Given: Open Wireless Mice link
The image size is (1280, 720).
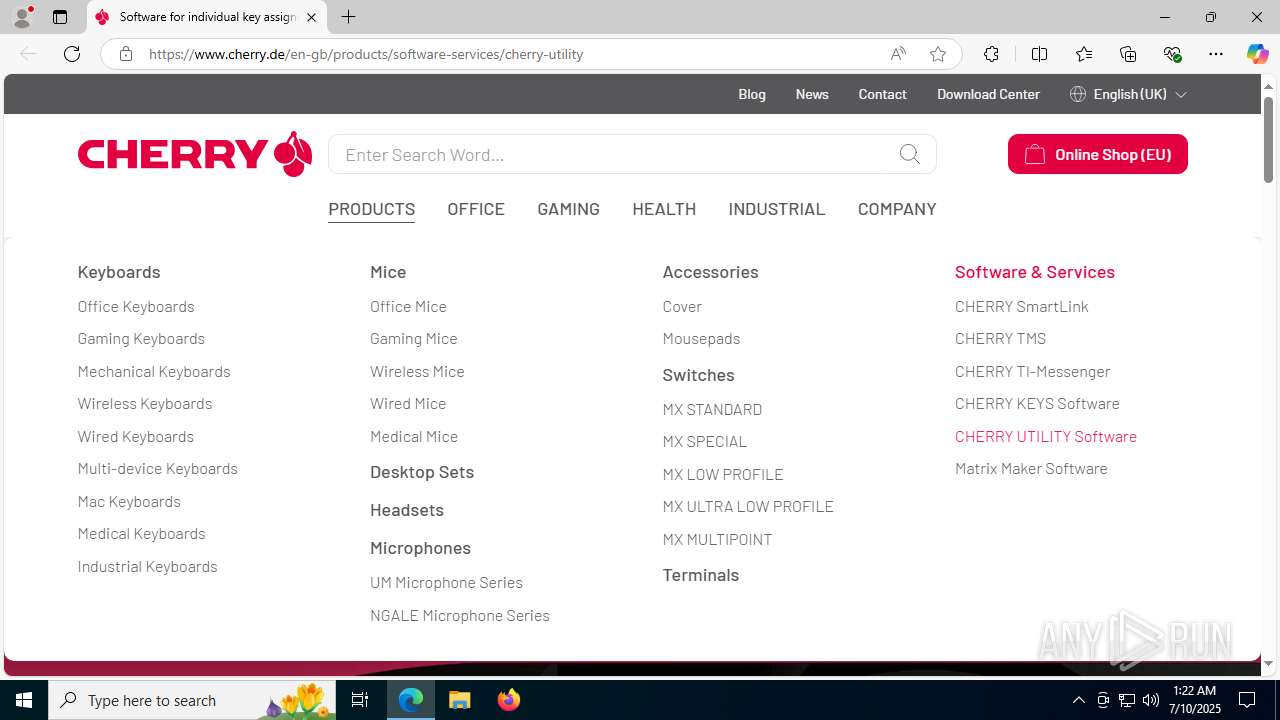Looking at the screenshot, I should pyautogui.click(x=417, y=371).
